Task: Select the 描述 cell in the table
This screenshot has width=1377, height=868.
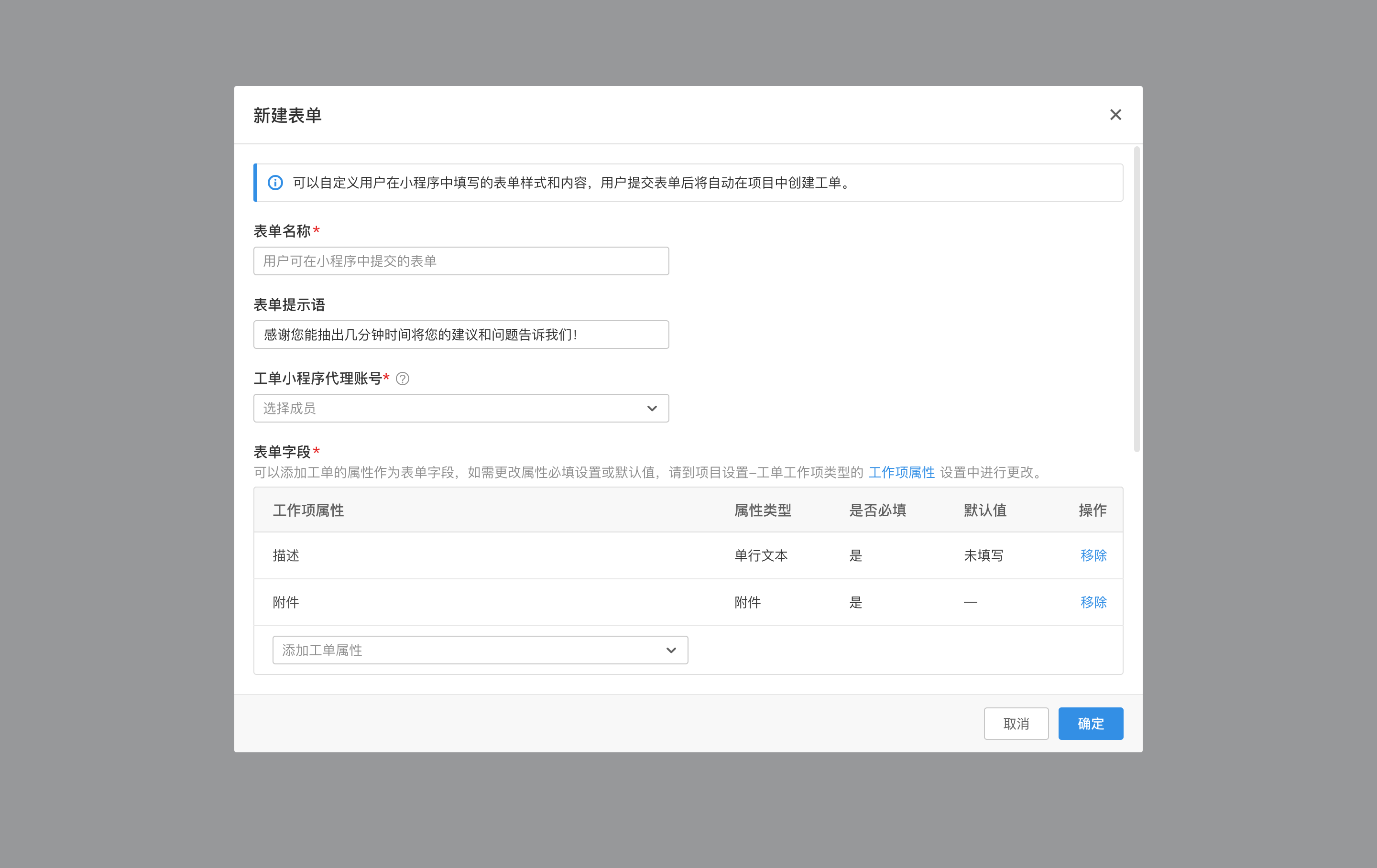Action: (286, 555)
